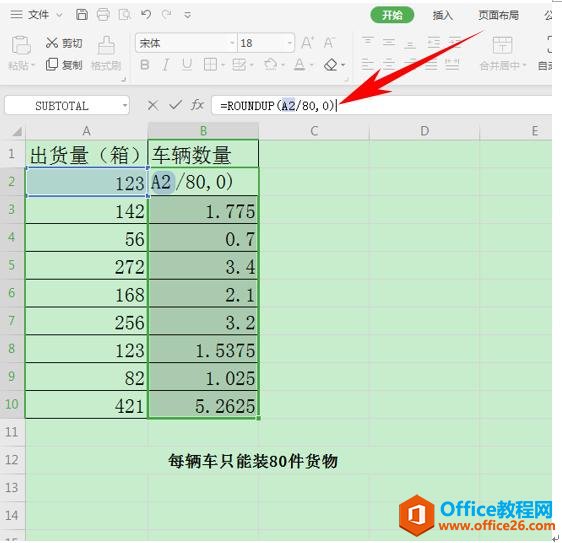This screenshot has width=562, height=543.
Task: Center text horizontally
Action: coord(389,65)
